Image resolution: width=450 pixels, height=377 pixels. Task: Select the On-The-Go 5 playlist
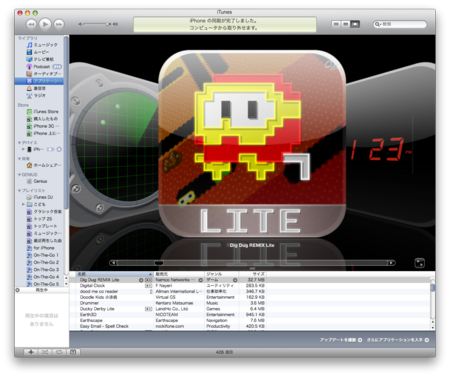43,284
